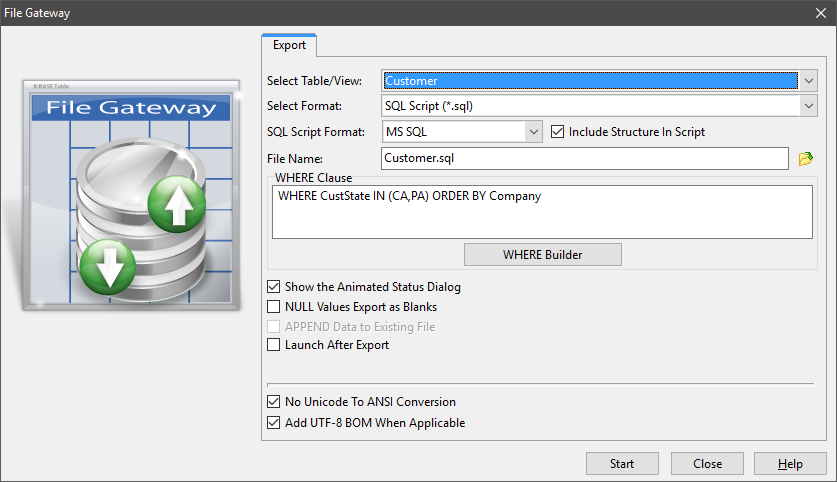The width and height of the screenshot is (837, 482).
Task: Toggle Include Structure In Script checkbox
Action: (558, 132)
